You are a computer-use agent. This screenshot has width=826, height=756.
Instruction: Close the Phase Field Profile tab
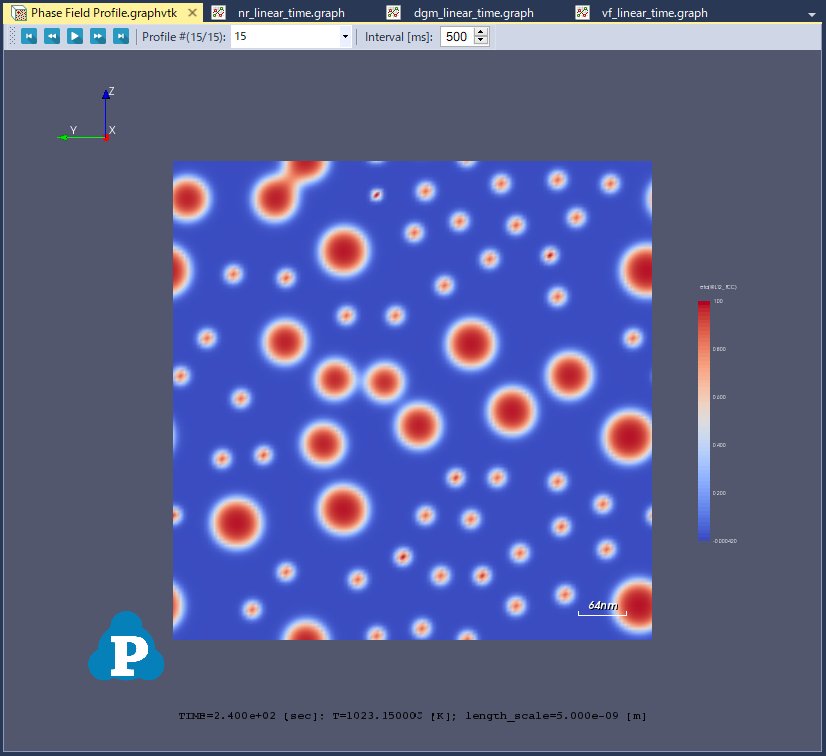192,13
